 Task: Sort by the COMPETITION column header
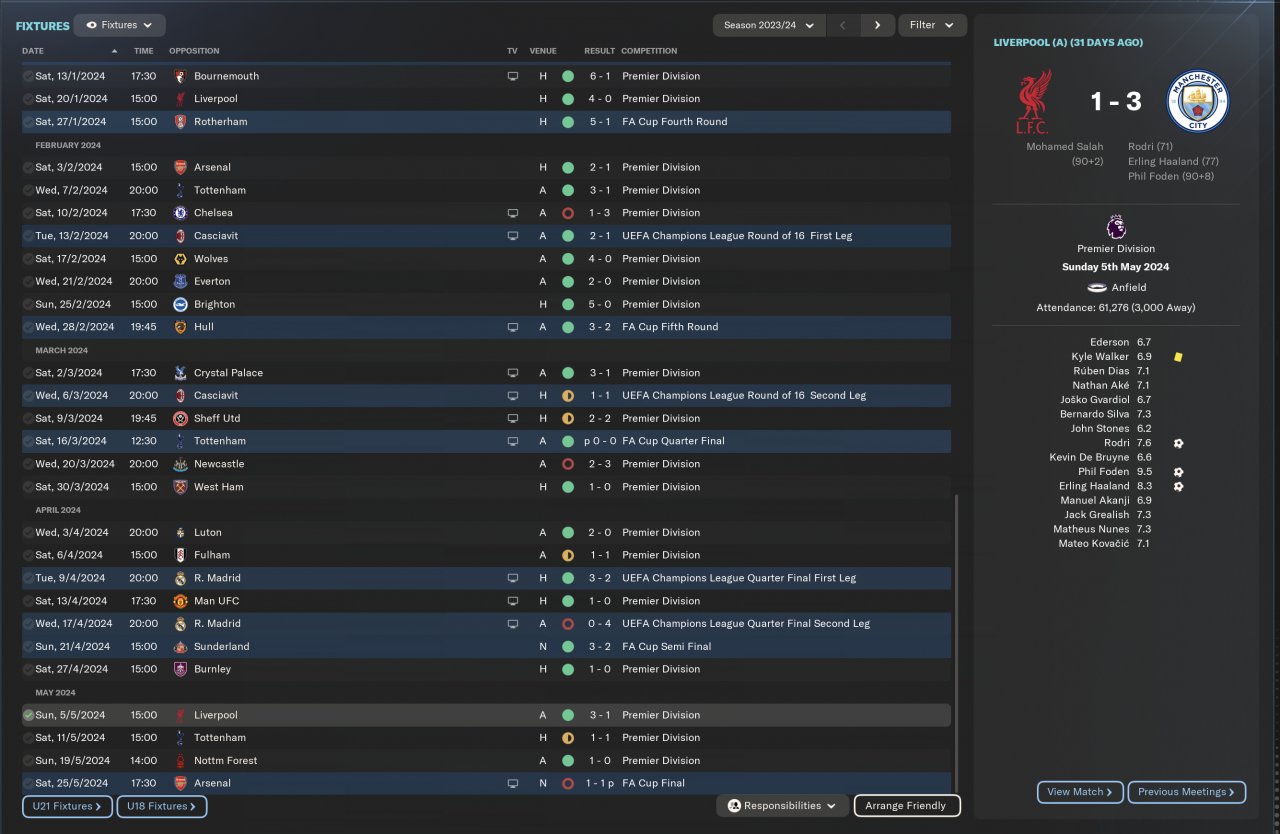(x=649, y=51)
